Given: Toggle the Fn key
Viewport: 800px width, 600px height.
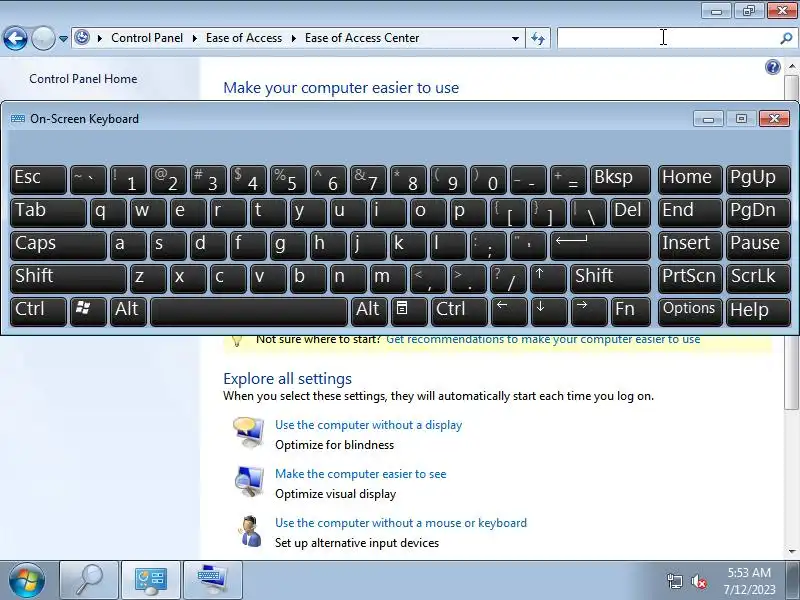Looking at the screenshot, I should click(x=631, y=311).
